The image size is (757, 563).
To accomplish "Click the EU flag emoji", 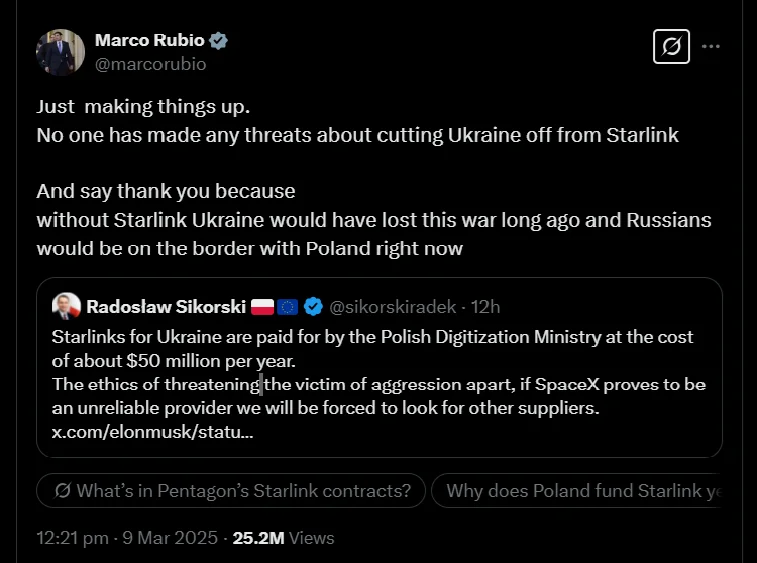I will (x=288, y=305).
